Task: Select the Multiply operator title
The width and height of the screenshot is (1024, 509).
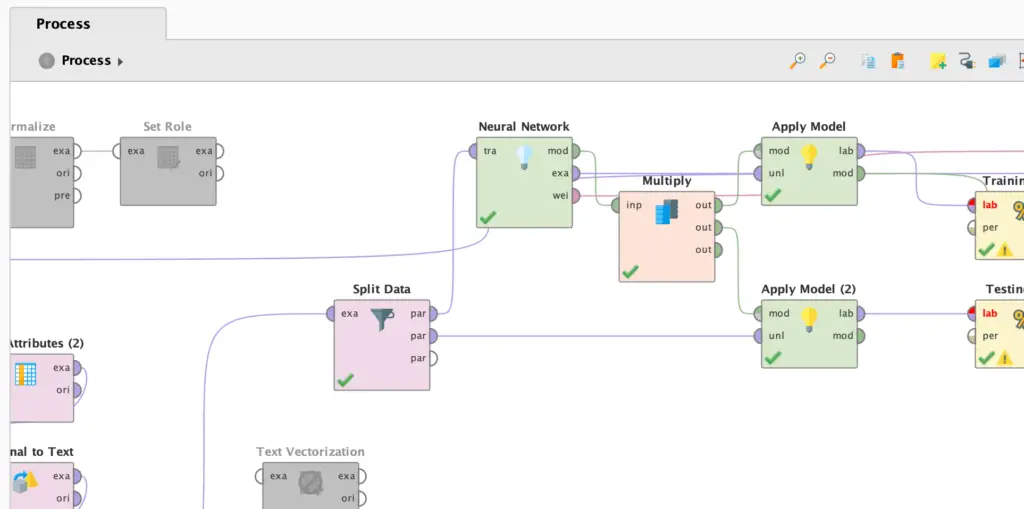Action: [667, 181]
